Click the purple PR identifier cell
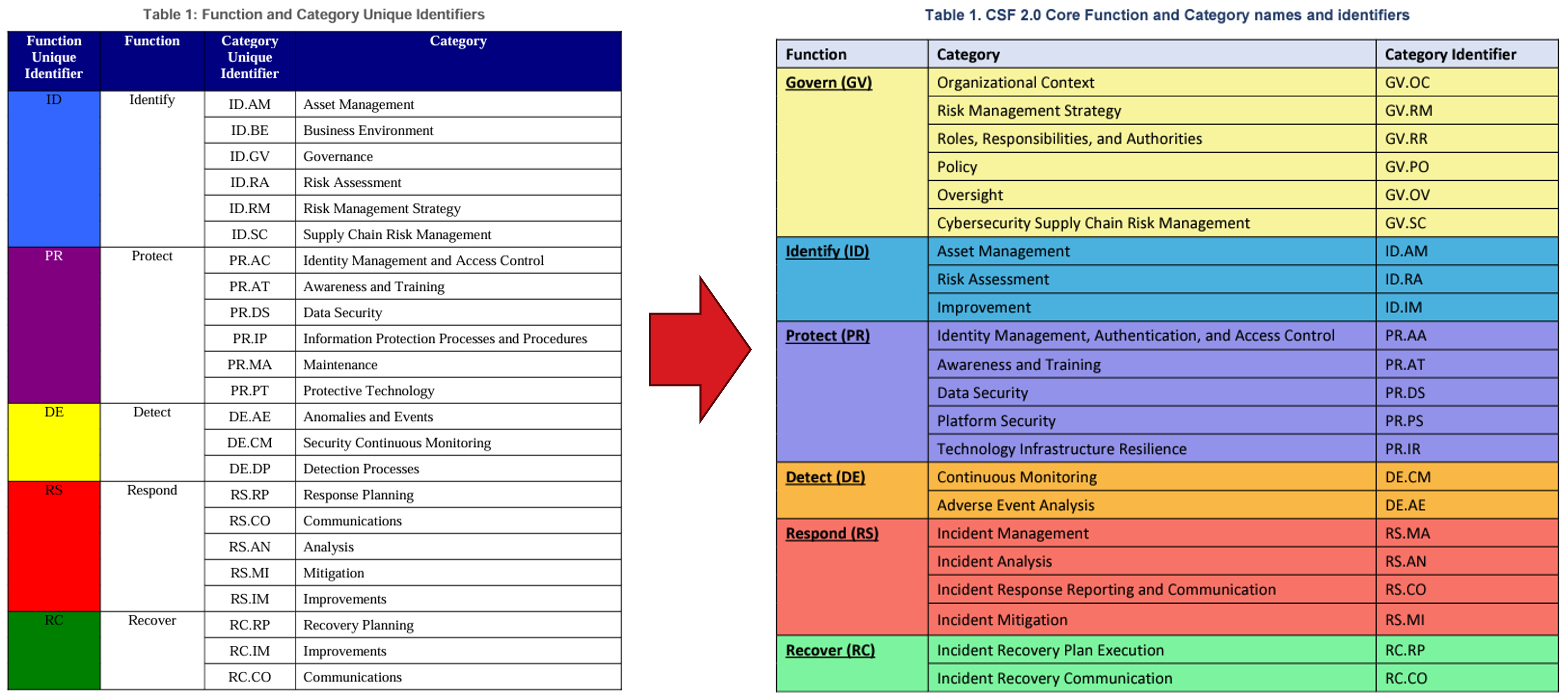The height and width of the screenshot is (699, 1568). click(54, 325)
